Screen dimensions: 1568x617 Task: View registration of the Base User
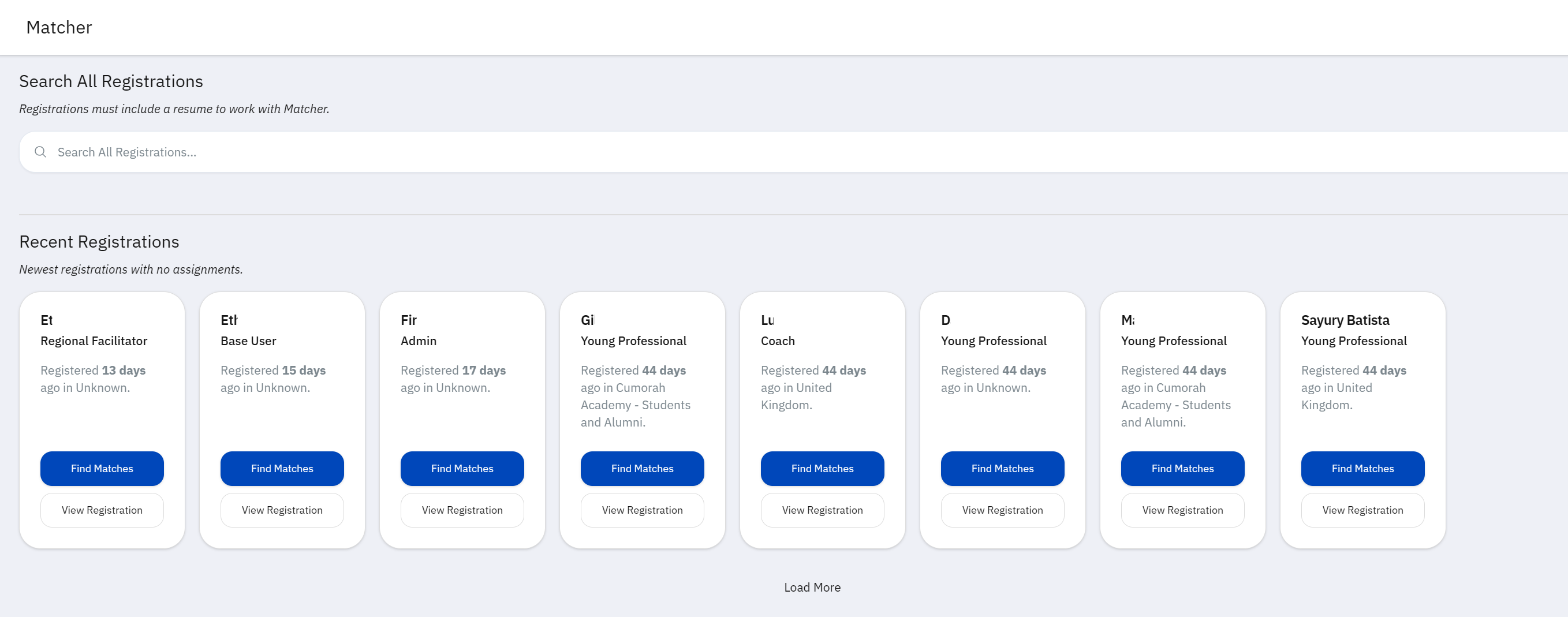click(281, 510)
